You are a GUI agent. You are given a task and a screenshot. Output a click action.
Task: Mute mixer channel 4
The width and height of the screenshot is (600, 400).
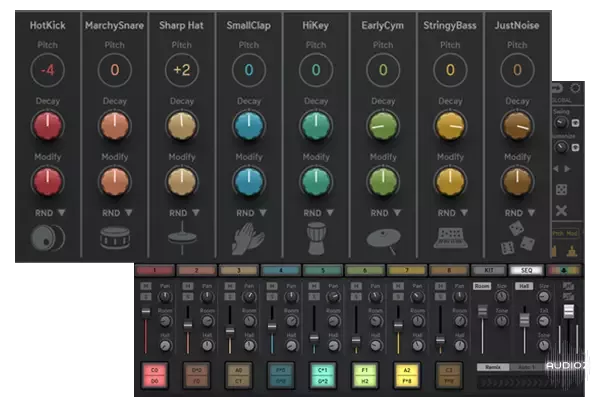tap(272, 286)
